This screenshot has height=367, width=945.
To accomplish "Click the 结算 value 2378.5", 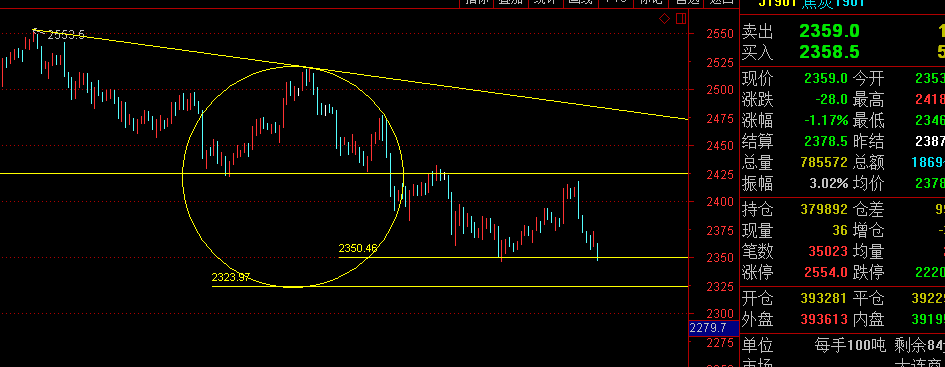I will click(826, 141).
